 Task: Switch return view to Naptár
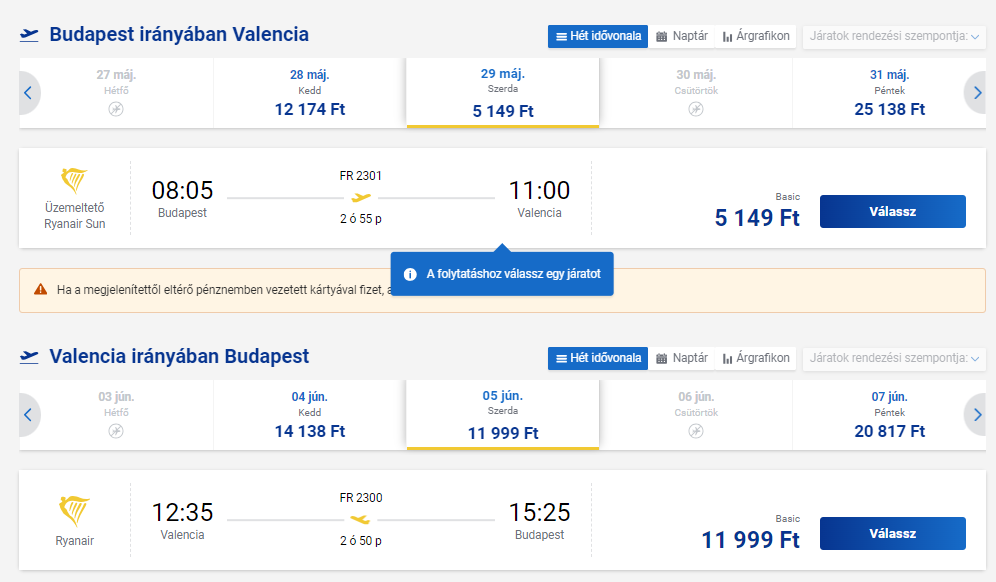click(682, 358)
